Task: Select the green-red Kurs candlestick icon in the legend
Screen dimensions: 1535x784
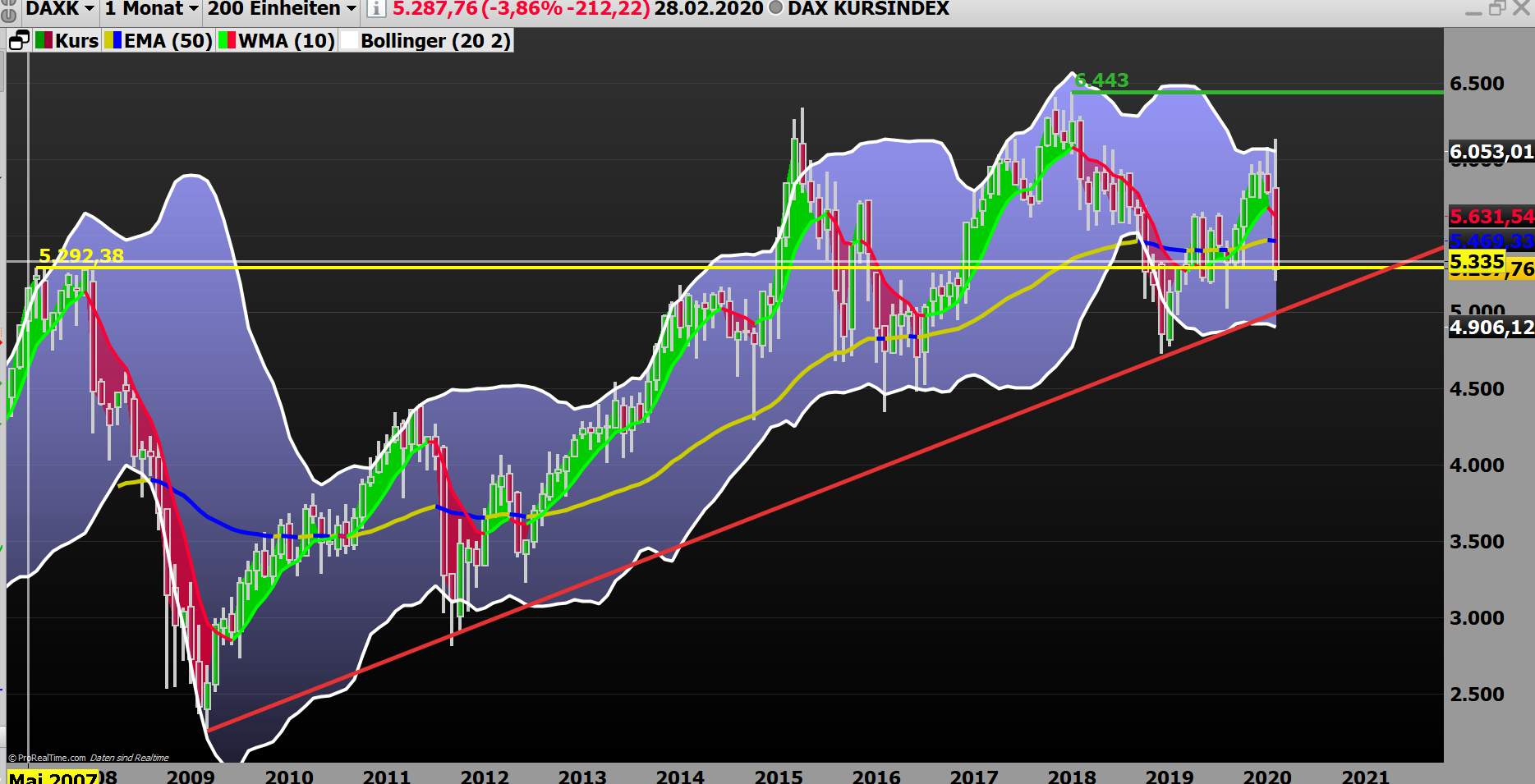Action: pyautogui.click(x=44, y=39)
